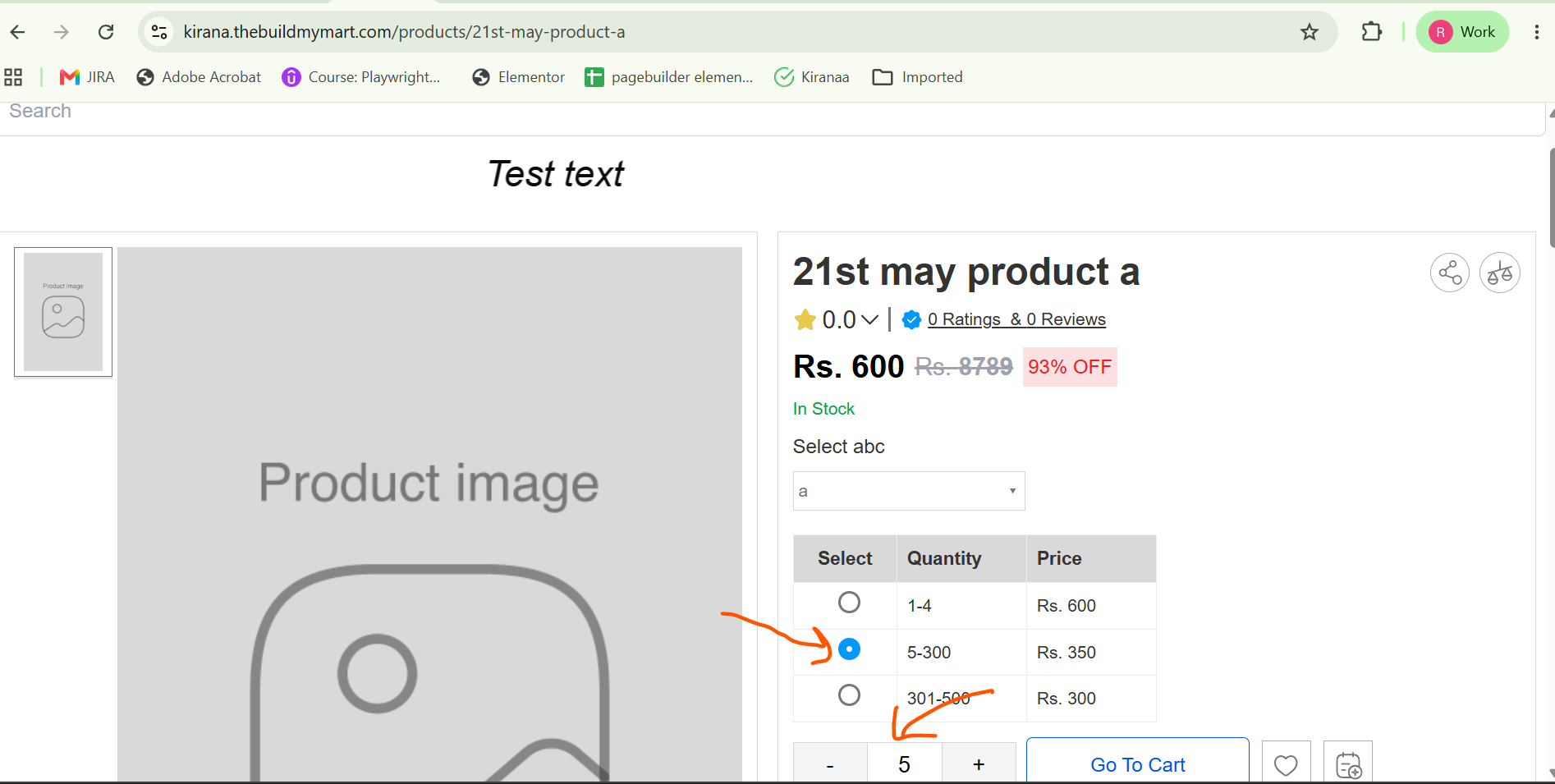
Task: Add product to compare with scale icon
Action: 1500,273
